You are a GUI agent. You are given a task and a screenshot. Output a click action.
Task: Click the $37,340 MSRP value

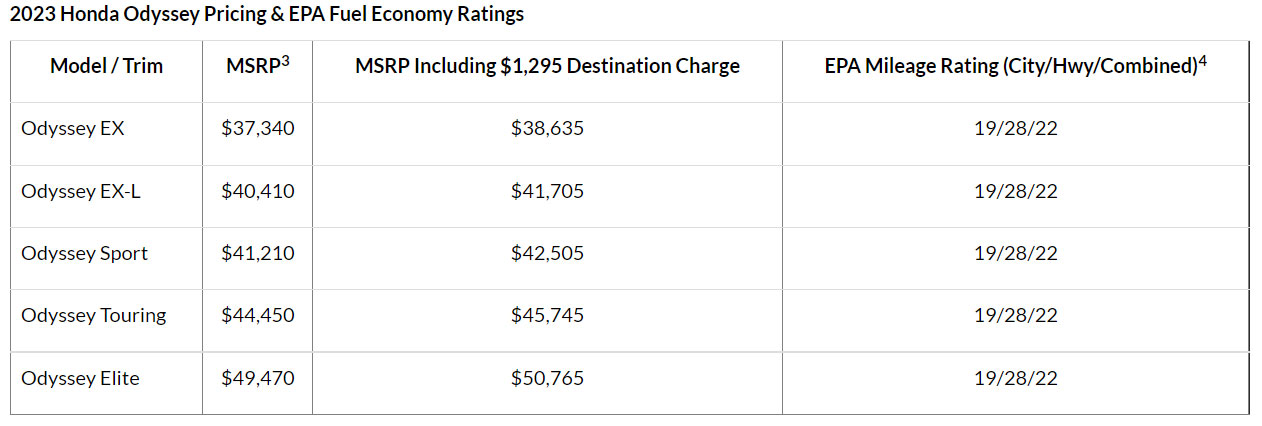pyautogui.click(x=258, y=128)
